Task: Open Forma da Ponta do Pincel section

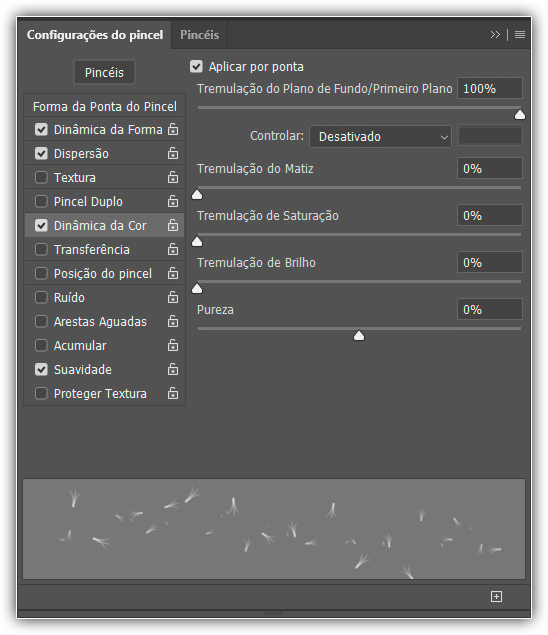Action: (x=104, y=106)
